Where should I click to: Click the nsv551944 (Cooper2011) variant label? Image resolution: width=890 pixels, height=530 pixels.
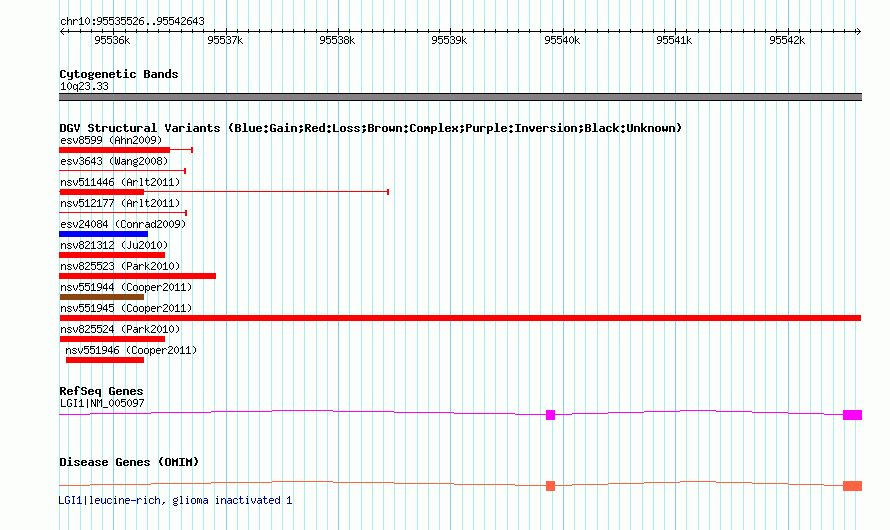pyautogui.click(x=126, y=287)
